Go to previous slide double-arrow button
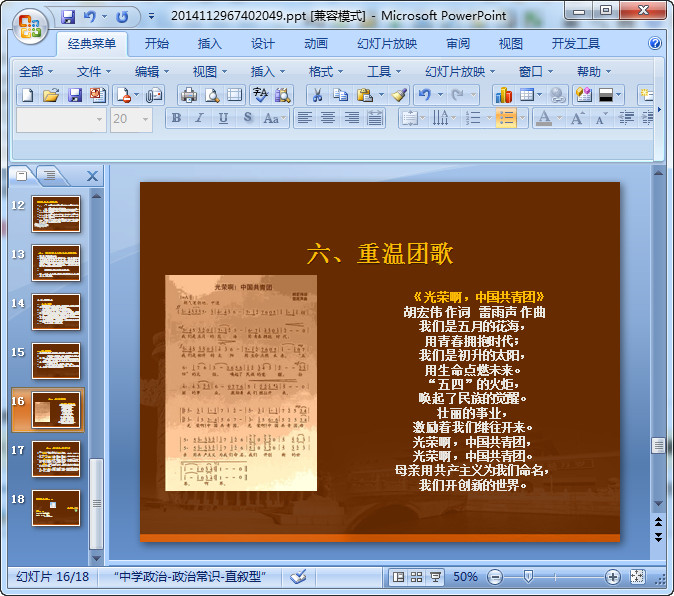The height and width of the screenshot is (596, 674). [658, 522]
